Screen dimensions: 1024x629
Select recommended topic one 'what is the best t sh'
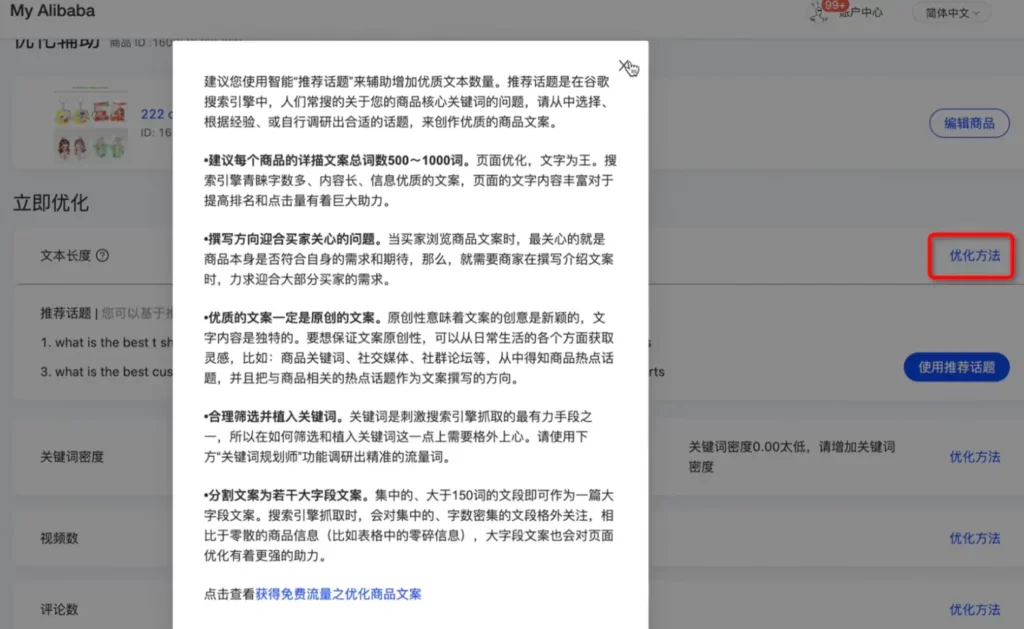106,342
